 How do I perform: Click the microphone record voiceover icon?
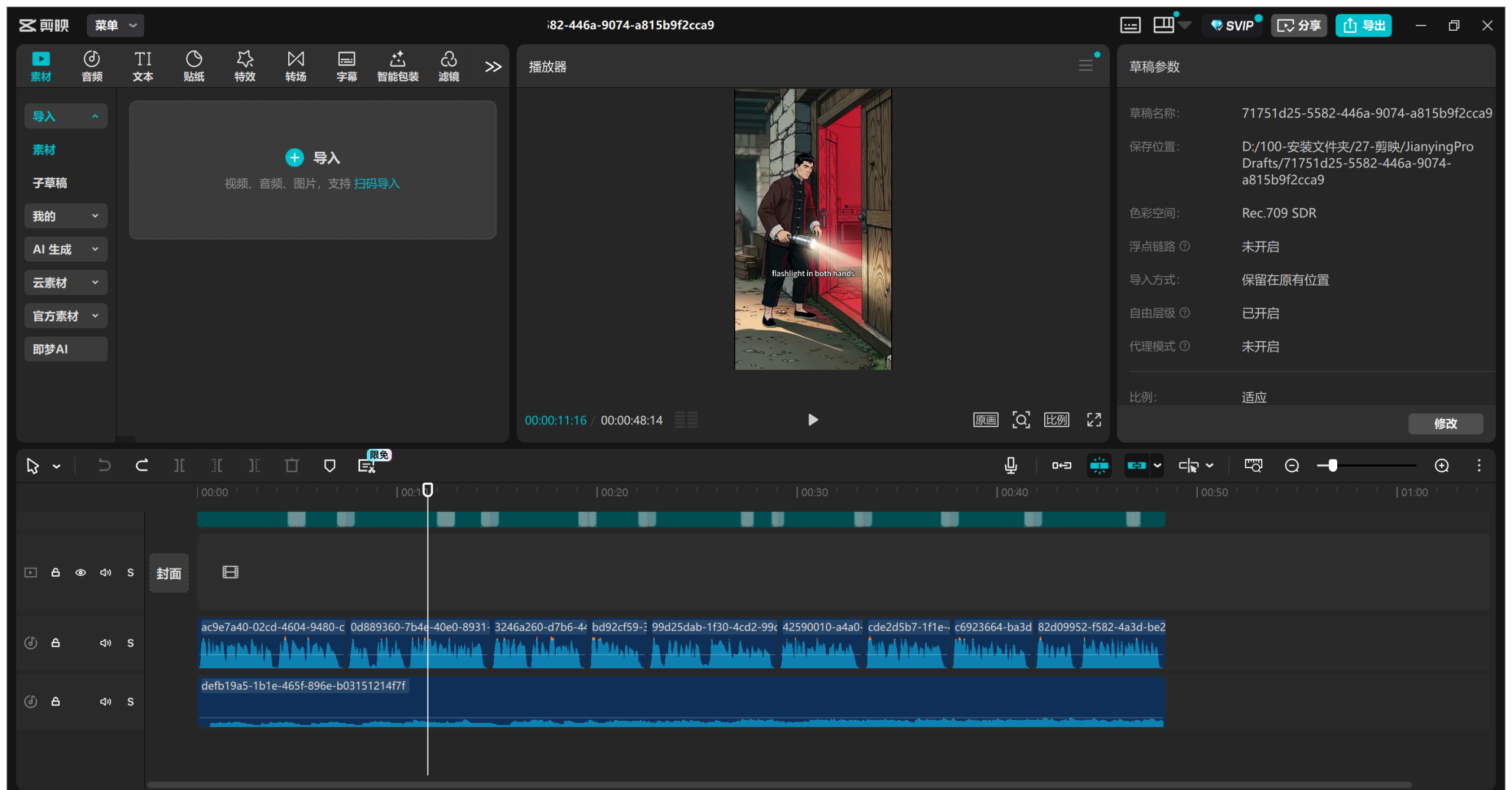click(x=1011, y=466)
